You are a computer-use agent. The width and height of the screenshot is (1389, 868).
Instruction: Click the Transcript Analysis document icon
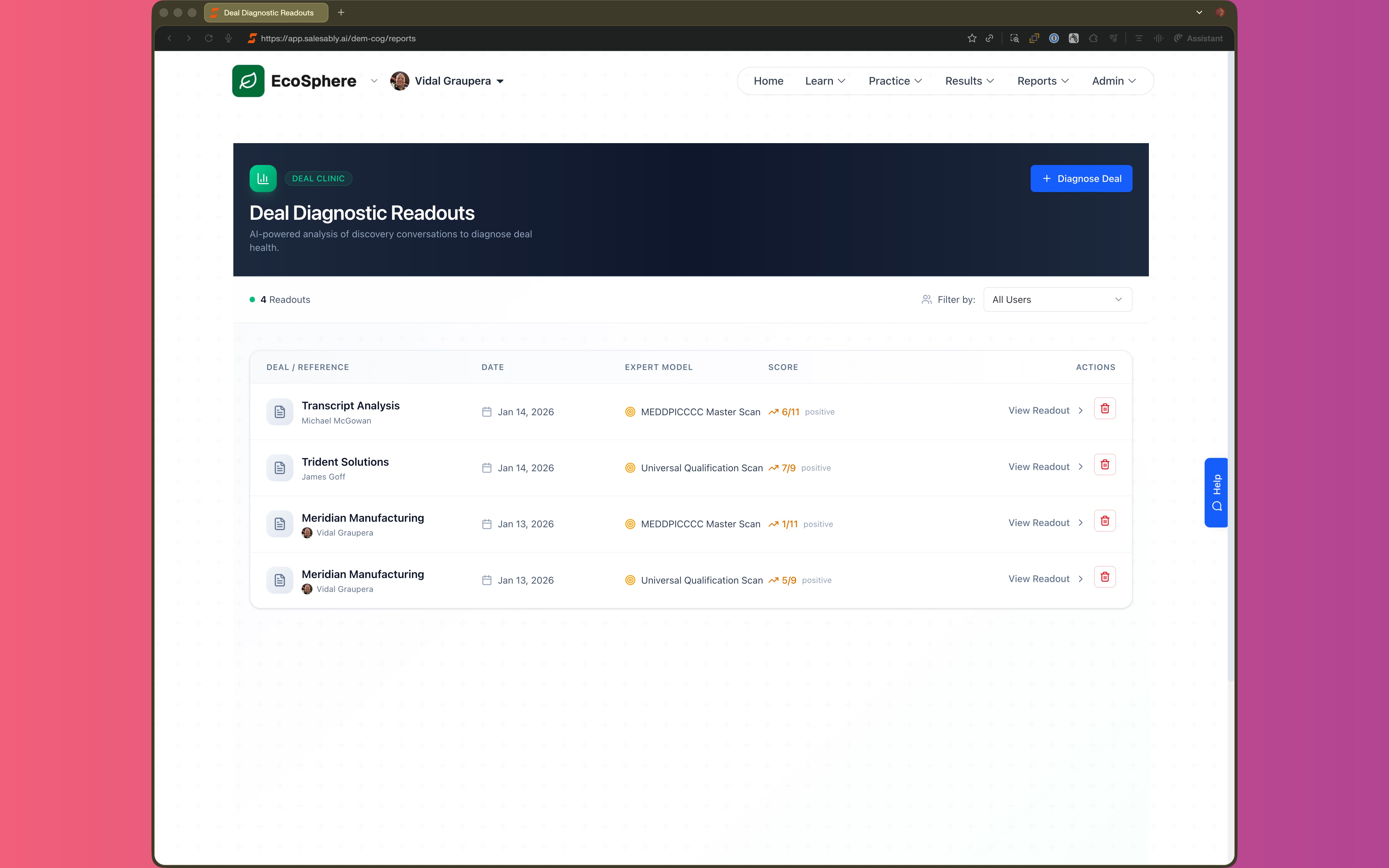(x=280, y=412)
